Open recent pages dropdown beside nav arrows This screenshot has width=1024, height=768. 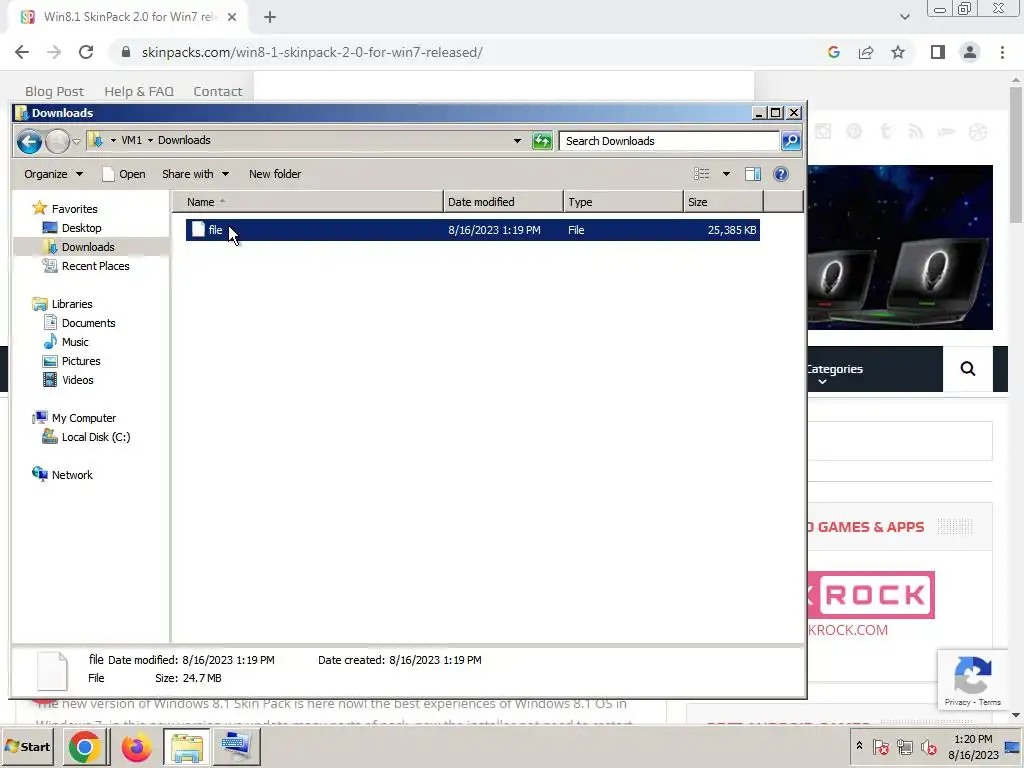pyautogui.click(x=76, y=141)
